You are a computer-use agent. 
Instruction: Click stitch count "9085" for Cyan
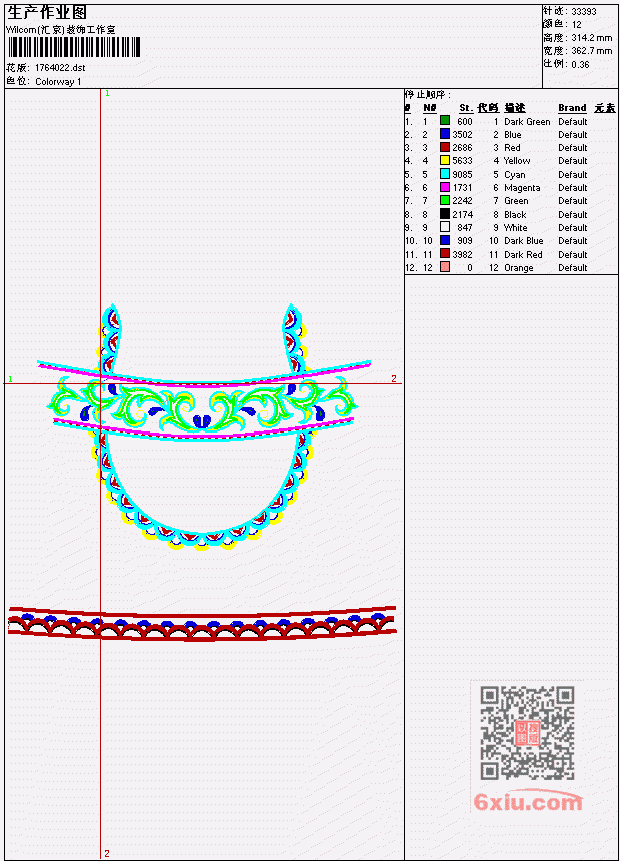[x=462, y=175]
